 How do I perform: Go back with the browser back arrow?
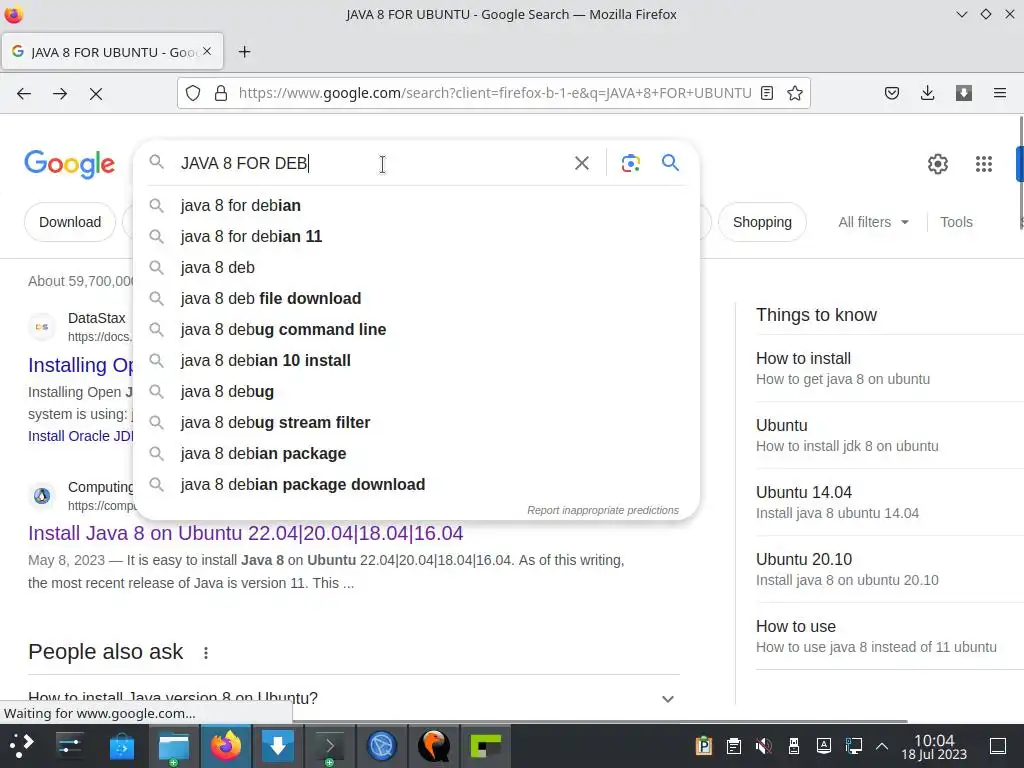click(24, 93)
